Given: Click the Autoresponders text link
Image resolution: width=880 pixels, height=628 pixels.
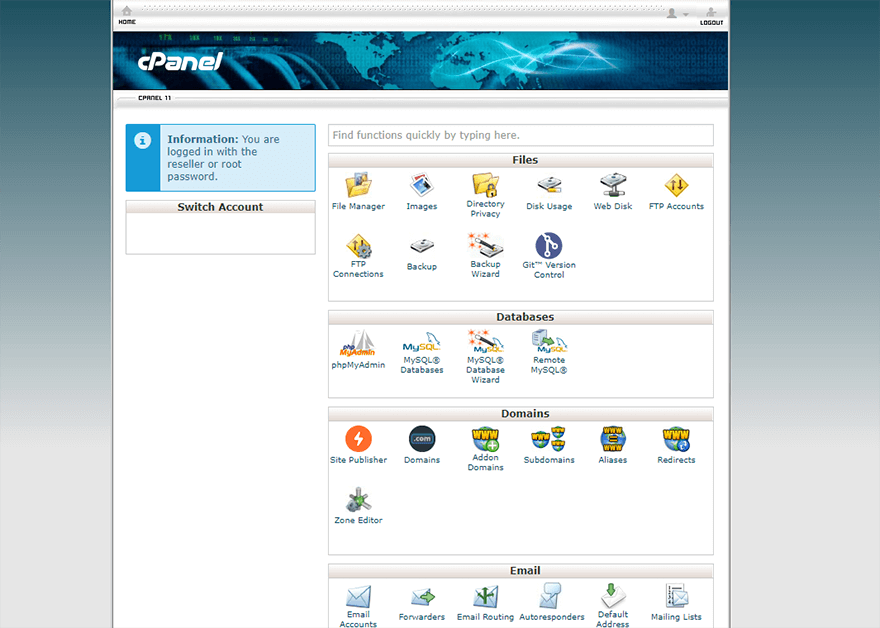Looking at the screenshot, I should tap(551, 617).
